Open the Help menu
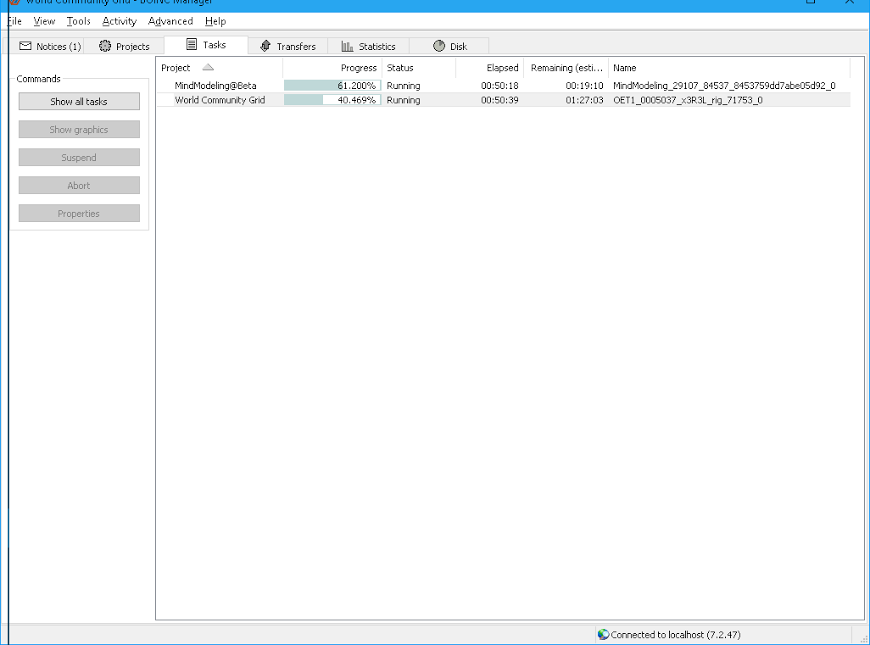The height and width of the screenshot is (645, 870). tap(215, 21)
